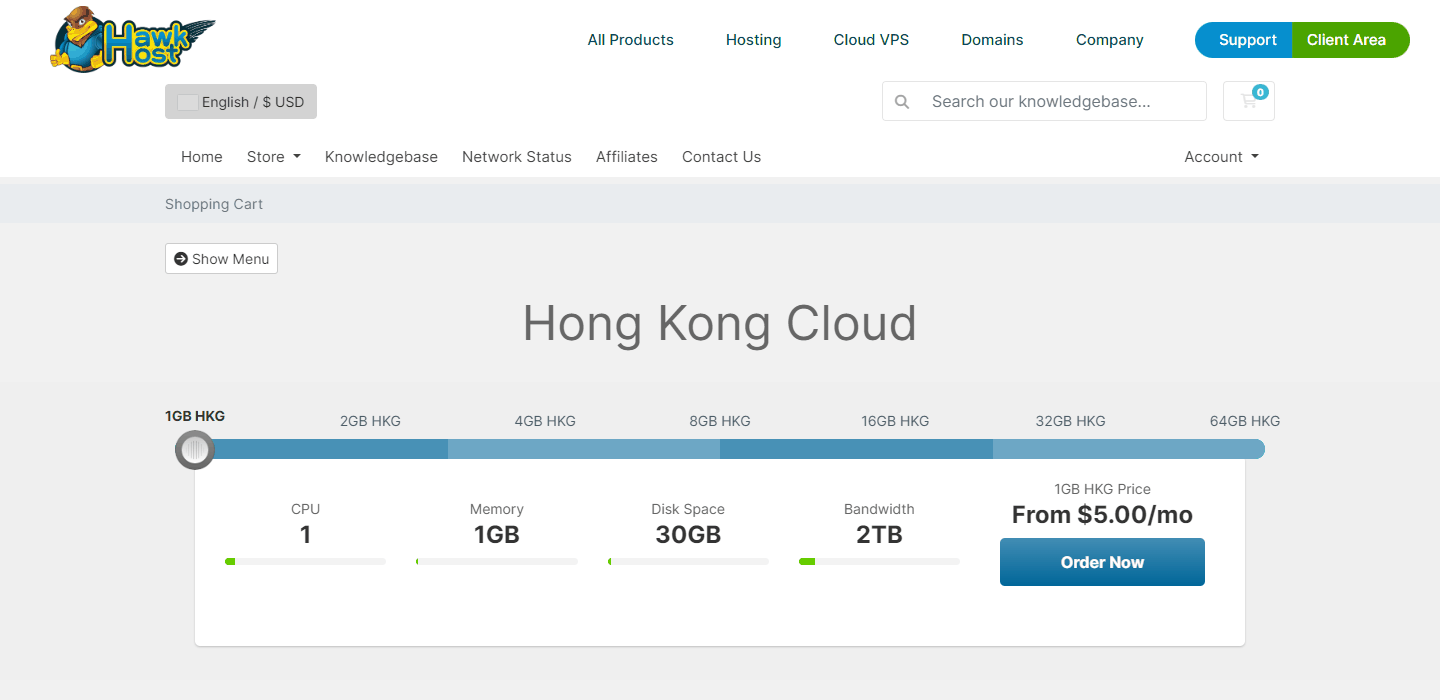Viewport: 1440px width, 700px height.
Task: Click the Show Menu button
Action: coord(221,259)
